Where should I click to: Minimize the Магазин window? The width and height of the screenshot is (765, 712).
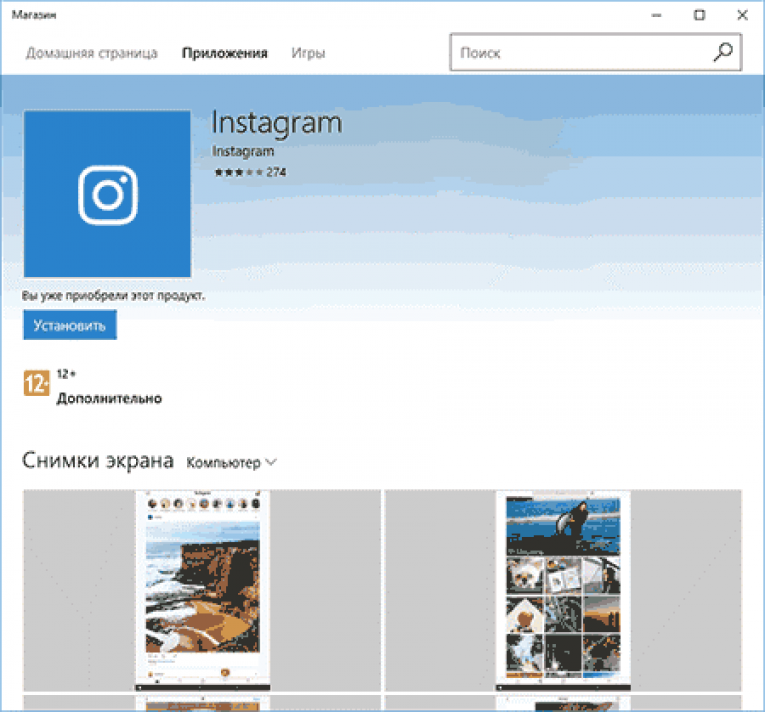tap(657, 15)
